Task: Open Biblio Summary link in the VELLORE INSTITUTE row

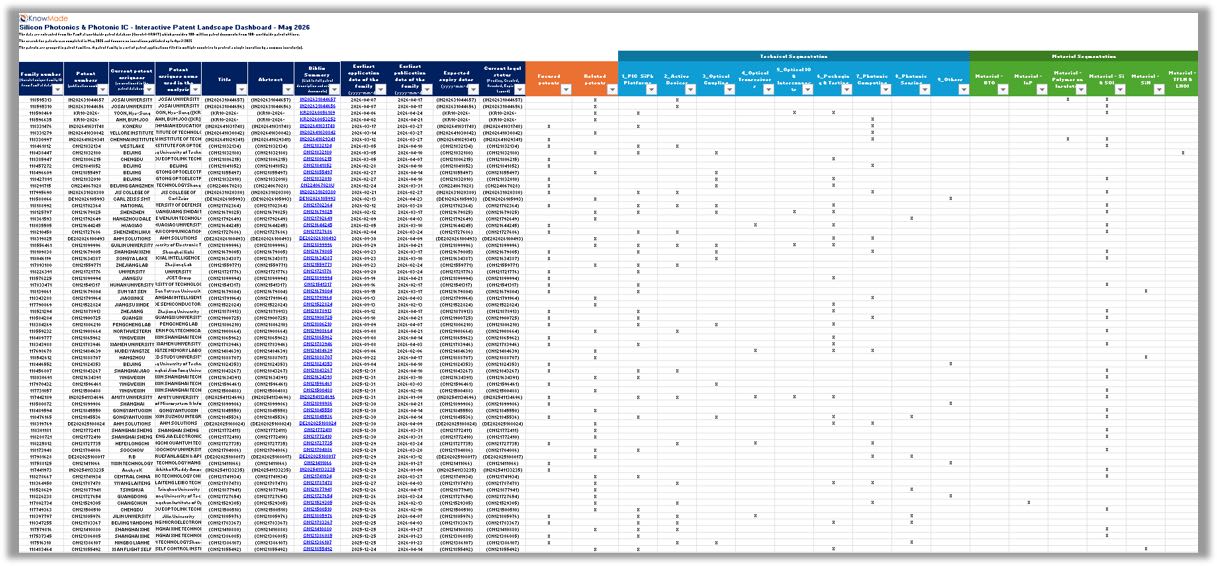Action: coord(317,132)
